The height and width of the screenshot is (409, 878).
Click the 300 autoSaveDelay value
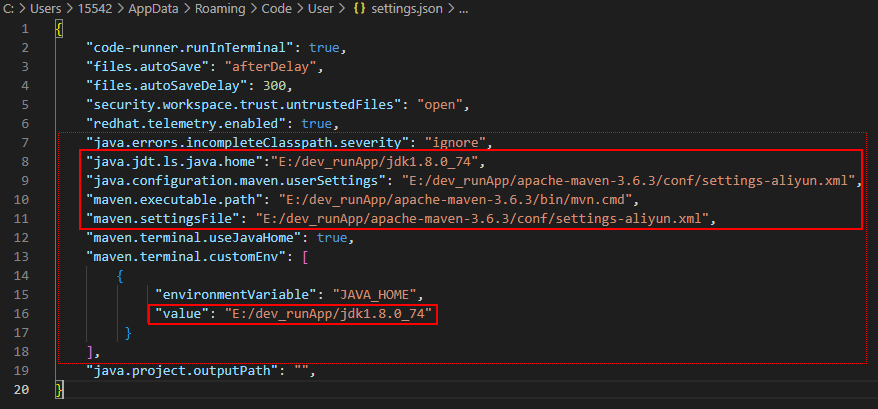pos(274,86)
